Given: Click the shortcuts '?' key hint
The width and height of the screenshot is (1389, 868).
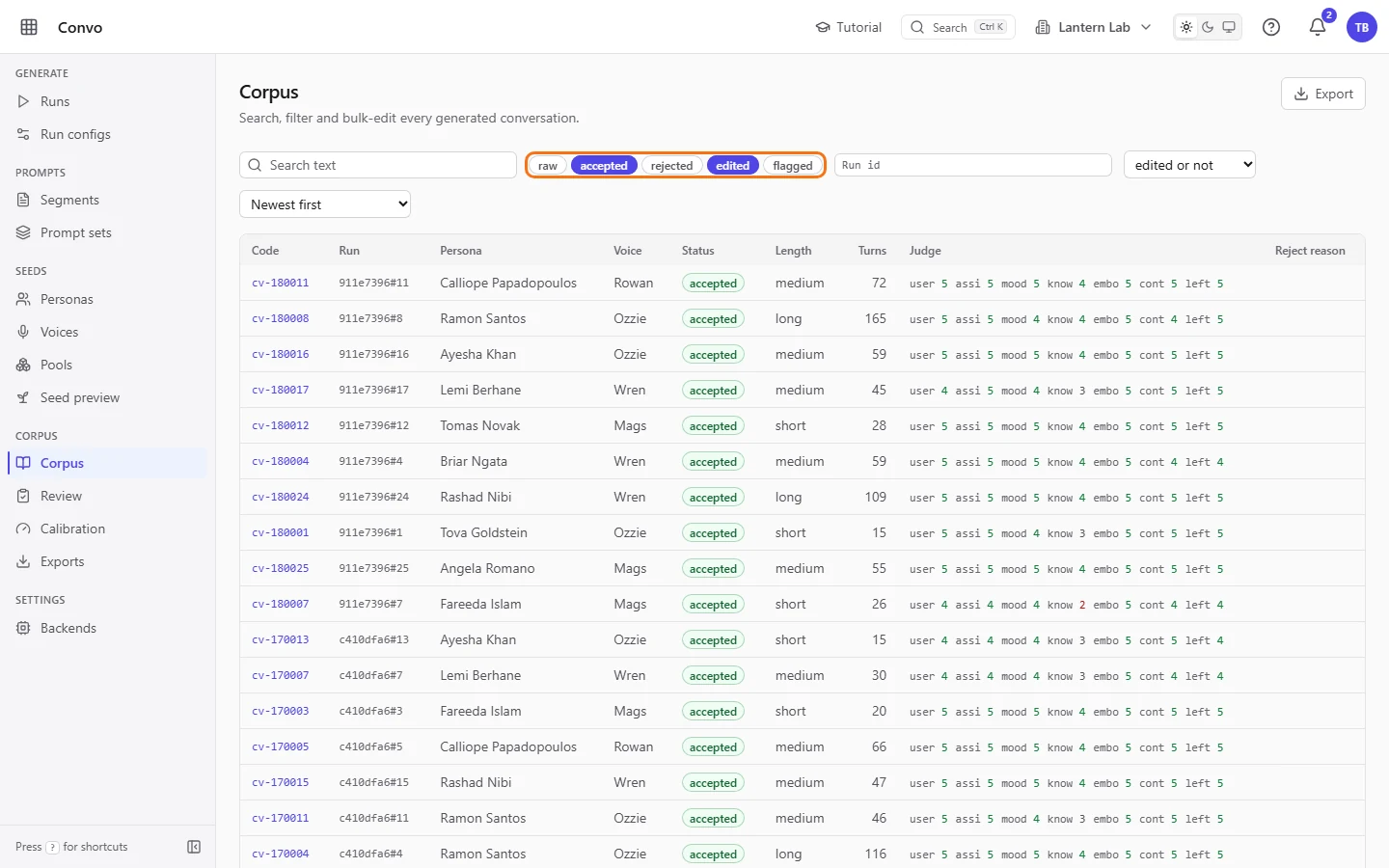Looking at the screenshot, I should (x=52, y=848).
